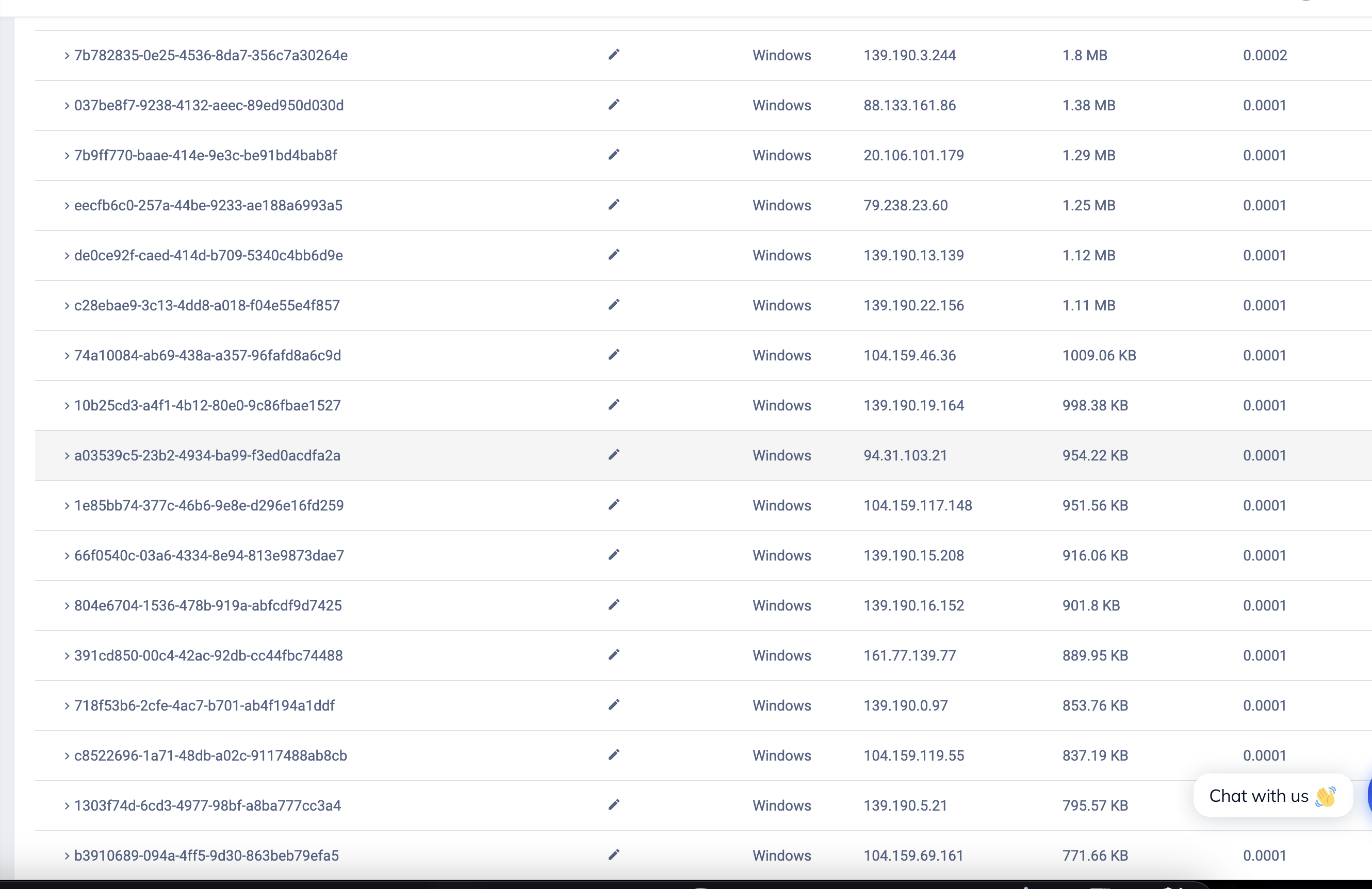Expand row 1e85bb74-377c-46b6-9e8e-d296e16fd259
The image size is (1372, 889).
click(67, 505)
